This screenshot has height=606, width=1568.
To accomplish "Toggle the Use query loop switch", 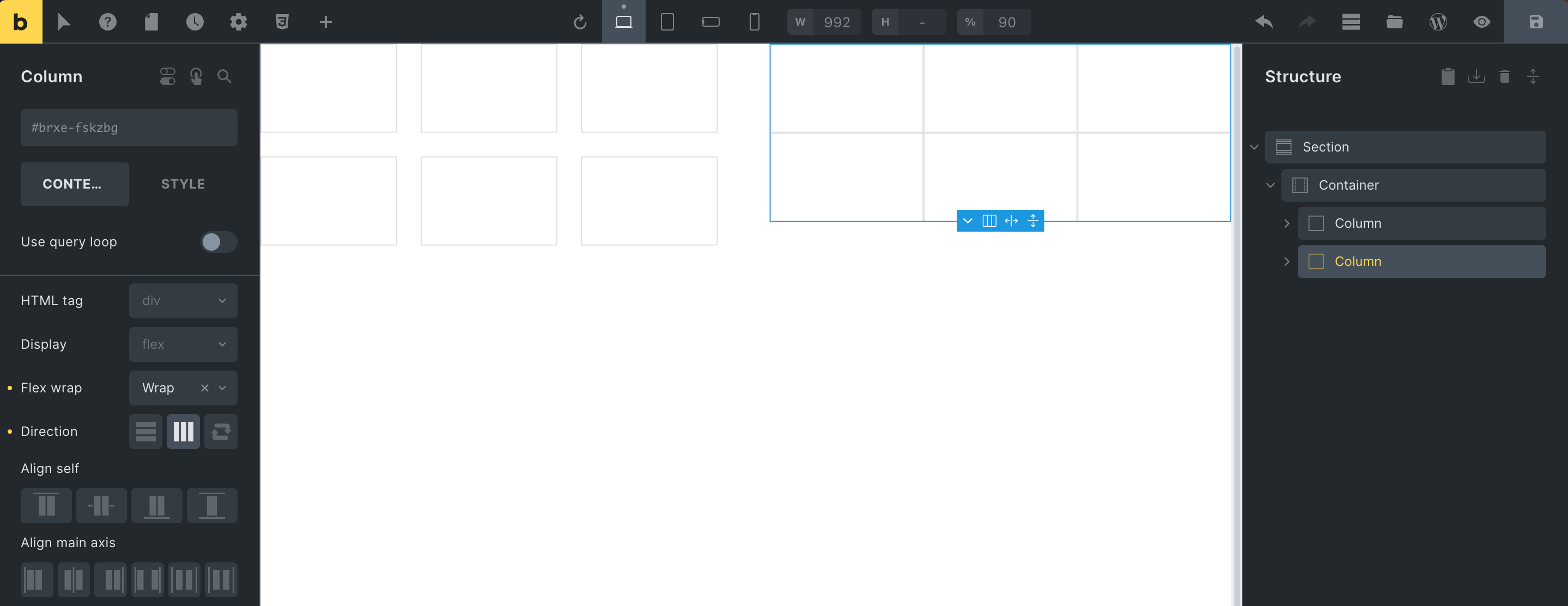I will [x=218, y=242].
